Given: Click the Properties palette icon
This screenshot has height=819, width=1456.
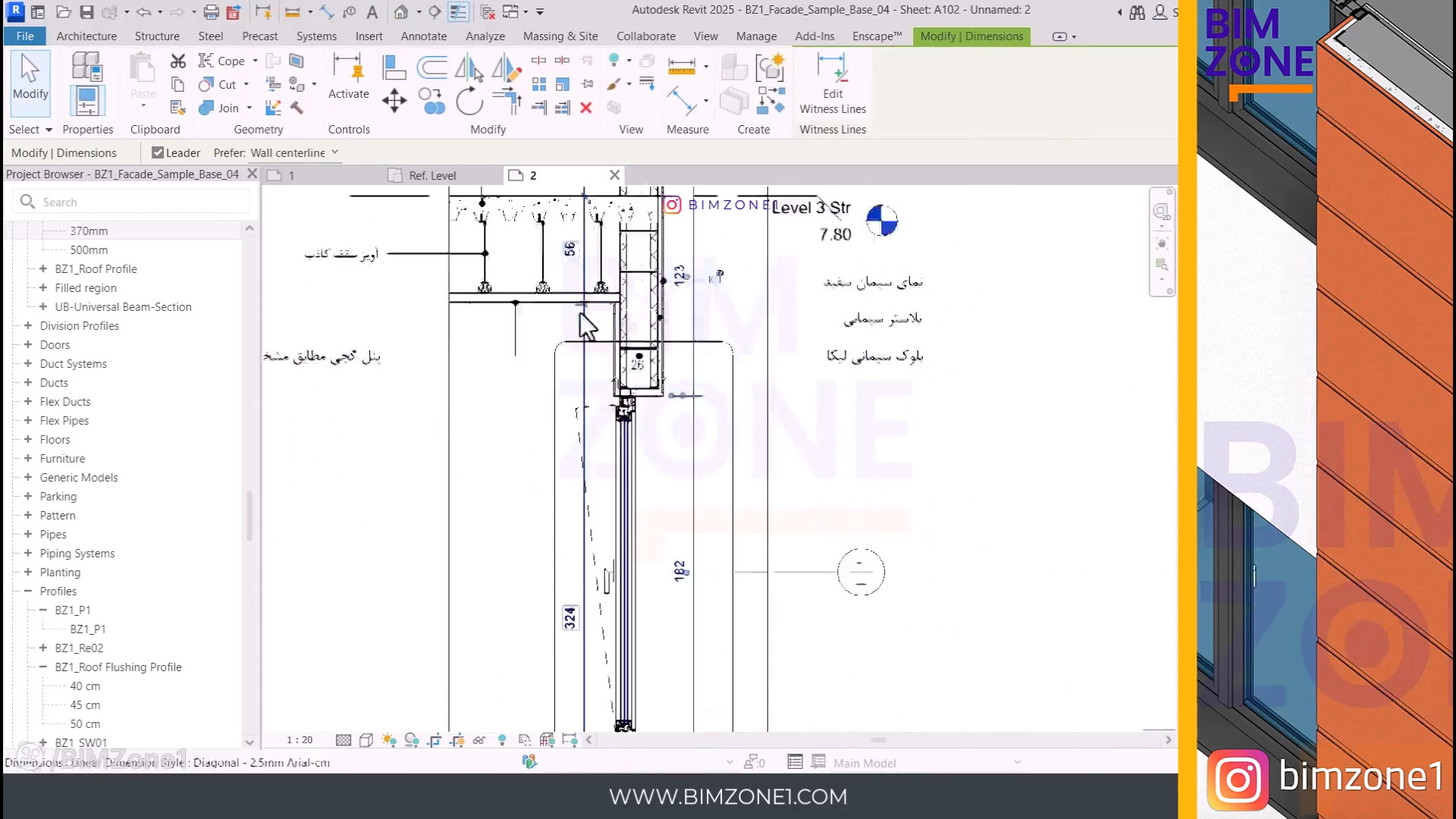Looking at the screenshot, I should pyautogui.click(x=86, y=101).
